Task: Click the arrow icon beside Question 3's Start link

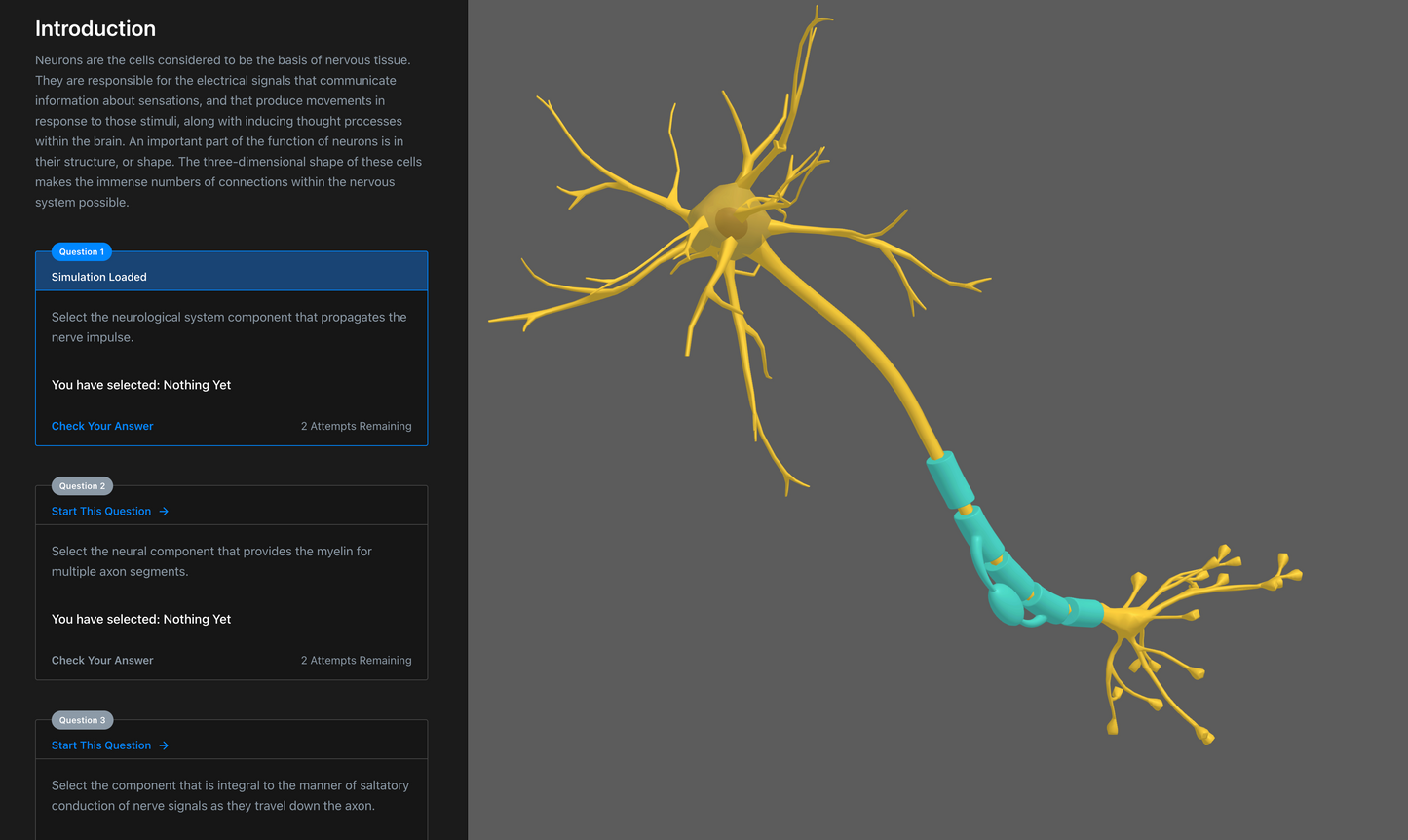Action: (x=164, y=745)
